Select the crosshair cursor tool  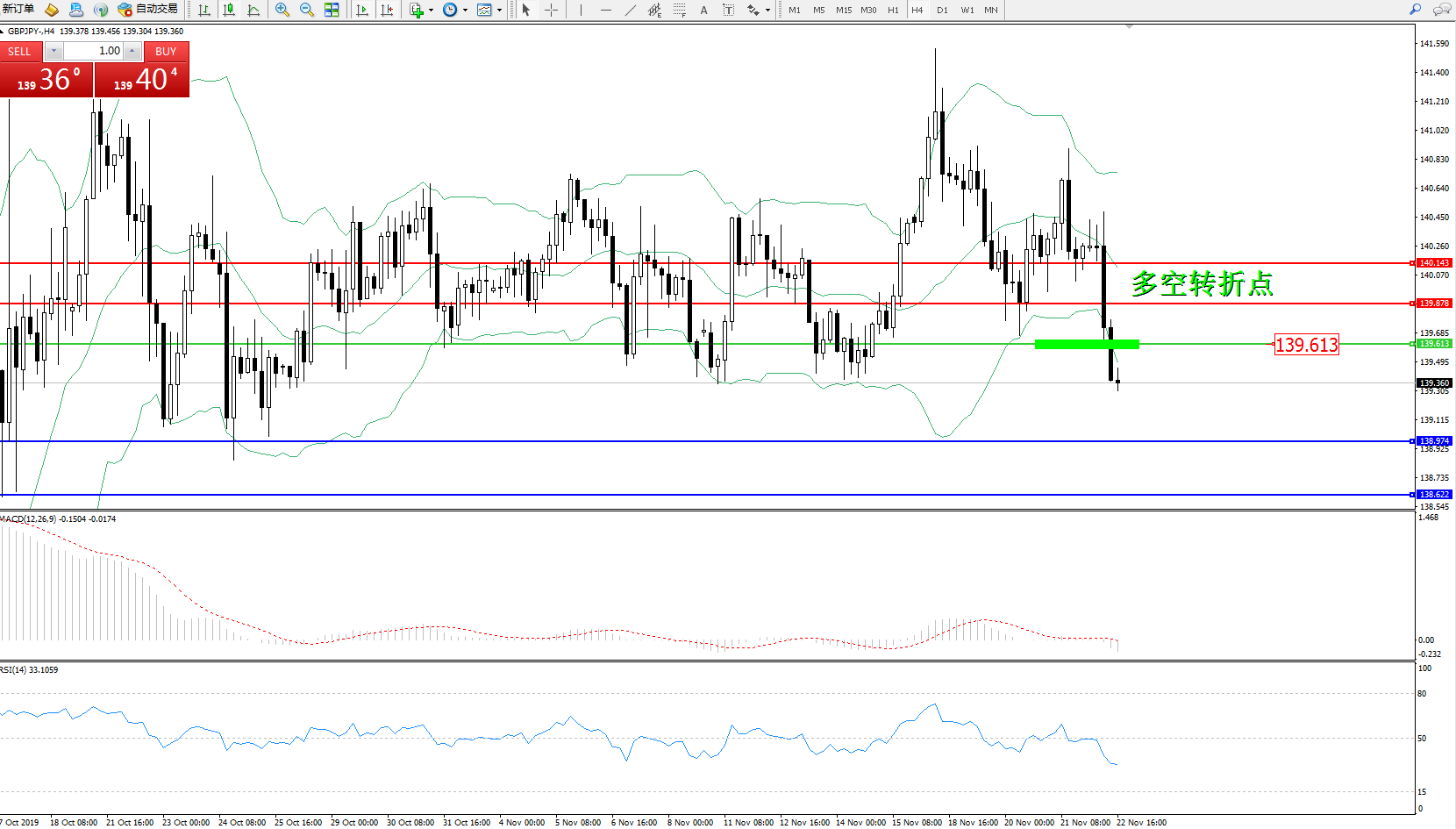(551, 10)
